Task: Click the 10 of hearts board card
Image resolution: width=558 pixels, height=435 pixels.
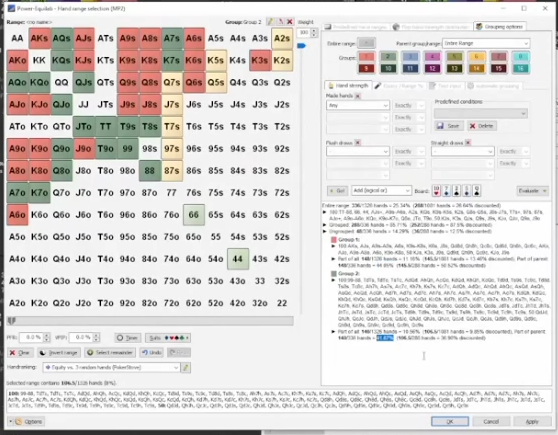Action: click(x=436, y=191)
